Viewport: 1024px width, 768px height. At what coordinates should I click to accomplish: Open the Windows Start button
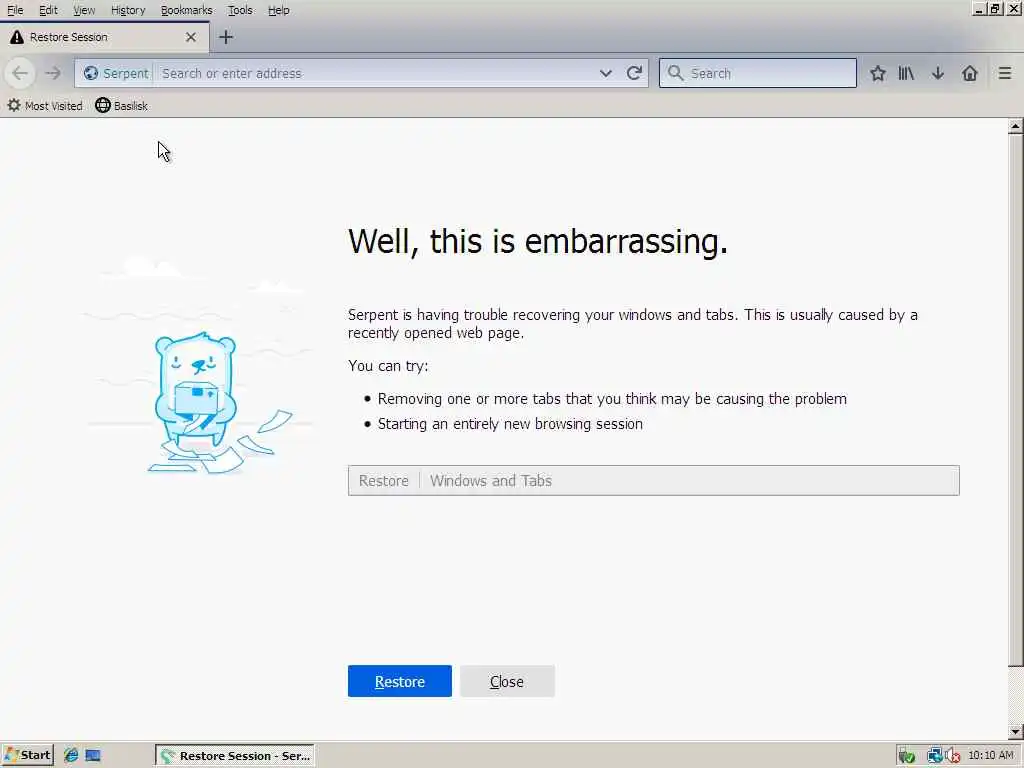pyautogui.click(x=27, y=756)
